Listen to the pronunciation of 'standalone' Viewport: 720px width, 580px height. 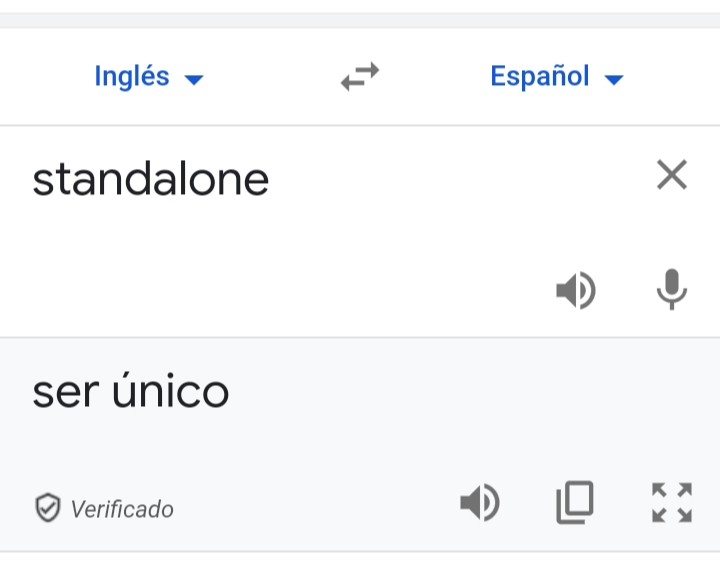click(x=576, y=291)
